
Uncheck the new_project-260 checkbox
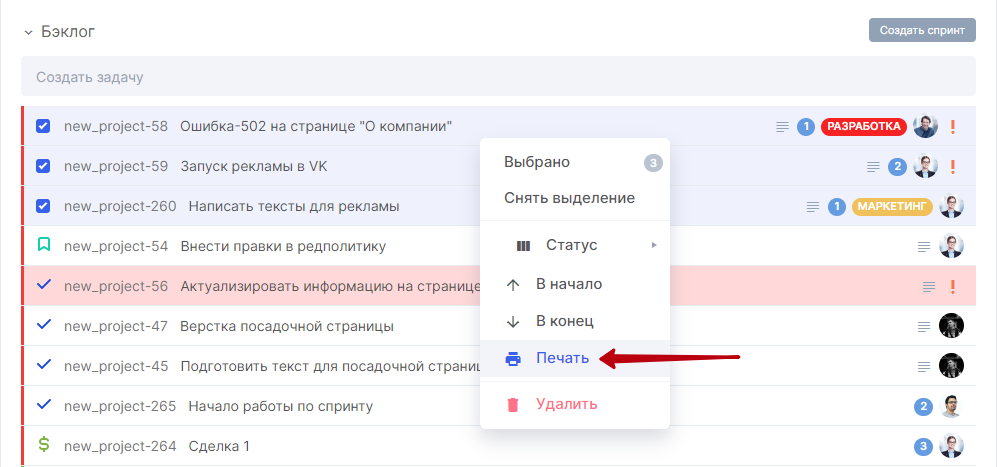tap(43, 206)
